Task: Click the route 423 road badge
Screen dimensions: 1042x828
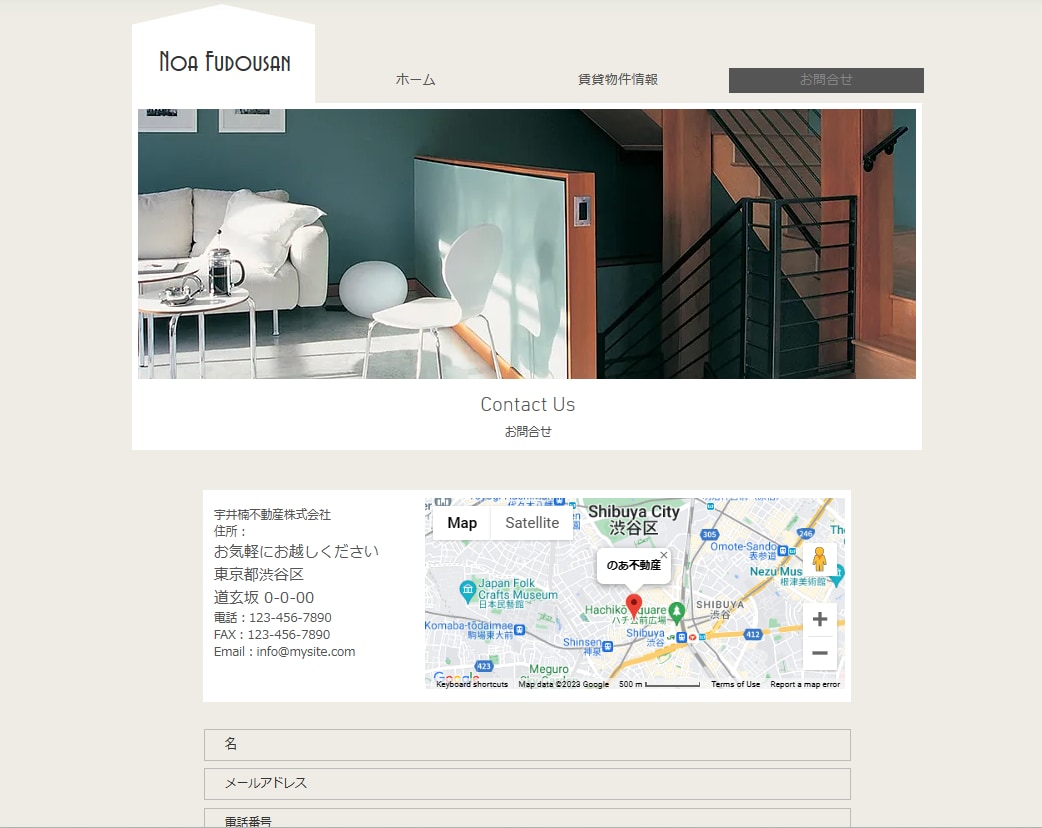Action: [x=484, y=666]
